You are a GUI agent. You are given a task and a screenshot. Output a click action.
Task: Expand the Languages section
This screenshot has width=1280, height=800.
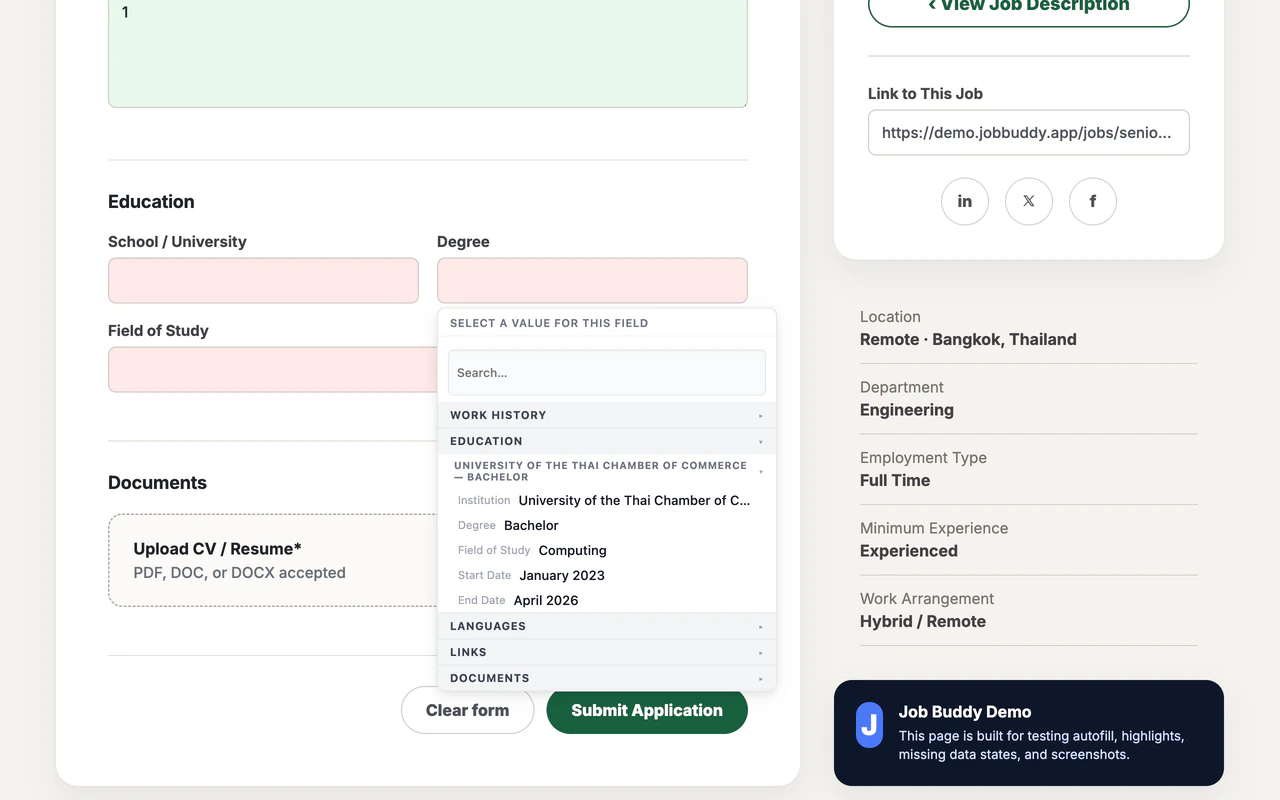pyautogui.click(x=607, y=626)
